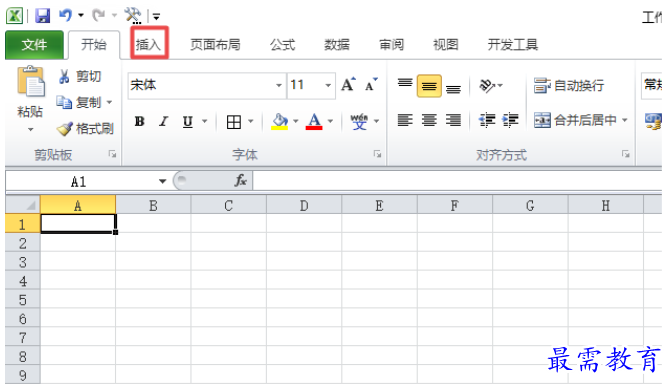The image size is (669, 391).
Task: Click the 复制 Copy button
Action: point(79,102)
